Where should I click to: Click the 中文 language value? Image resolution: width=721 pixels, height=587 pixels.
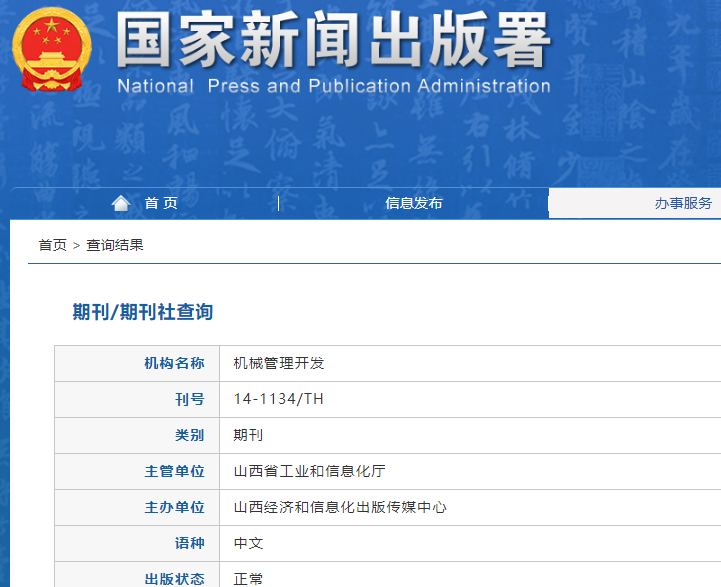coord(248,543)
